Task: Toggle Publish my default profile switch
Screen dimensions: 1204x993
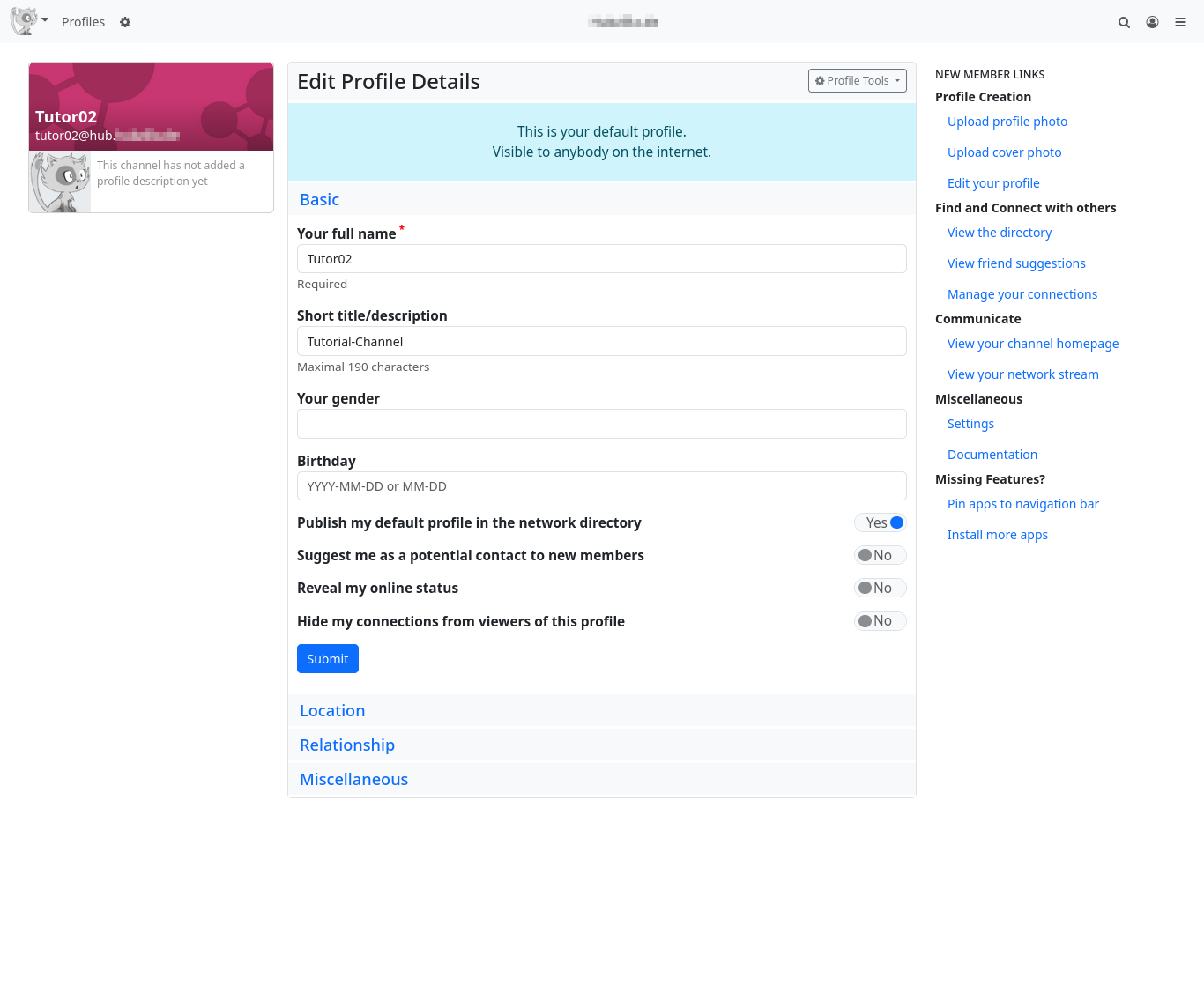Action: tap(880, 522)
